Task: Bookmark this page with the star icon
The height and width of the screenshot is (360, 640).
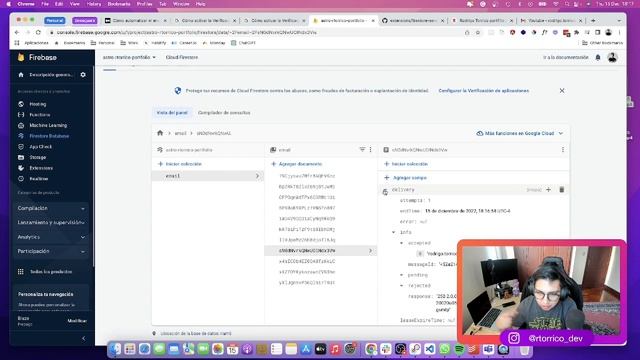Action: tap(478, 32)
